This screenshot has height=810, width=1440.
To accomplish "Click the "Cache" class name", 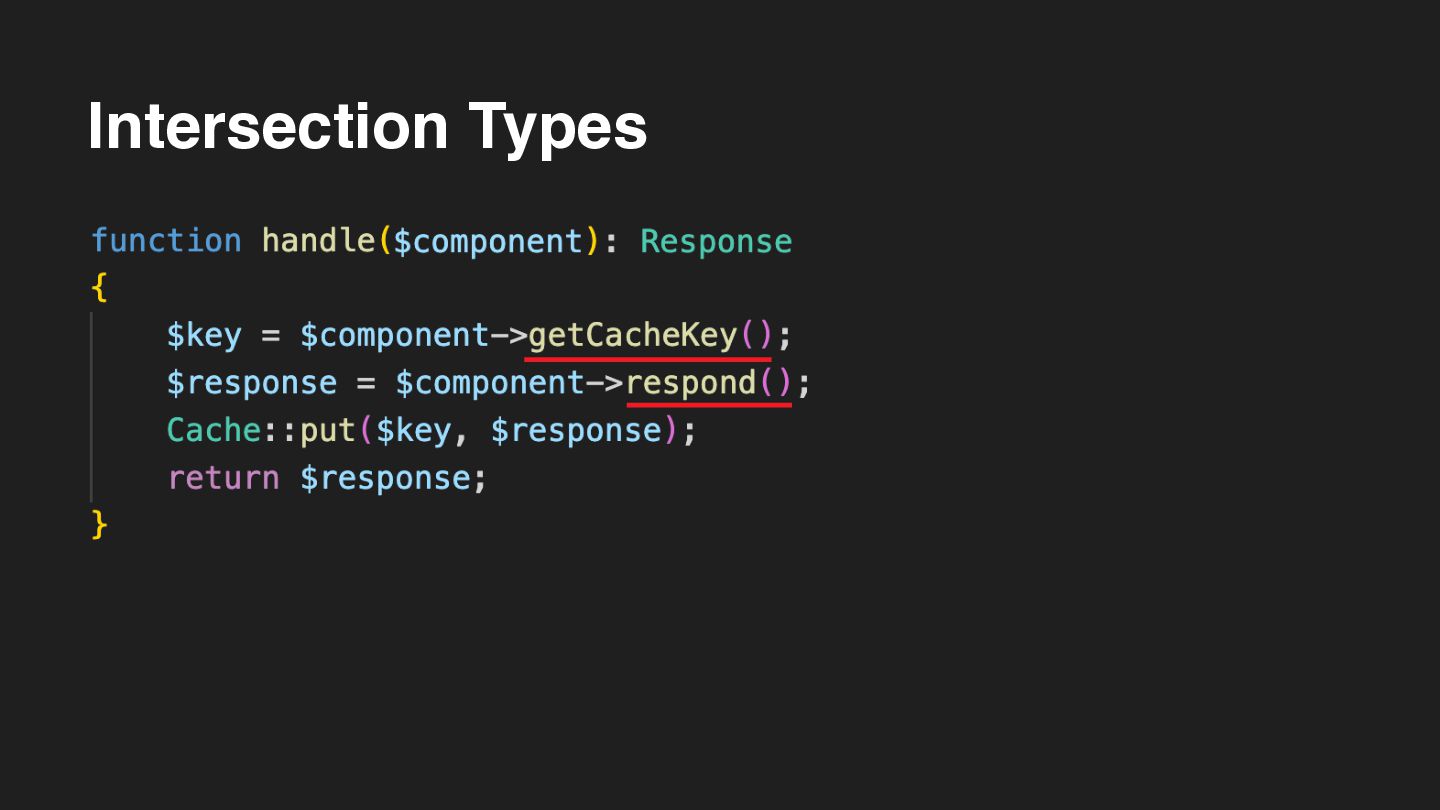I will (214, 430).
